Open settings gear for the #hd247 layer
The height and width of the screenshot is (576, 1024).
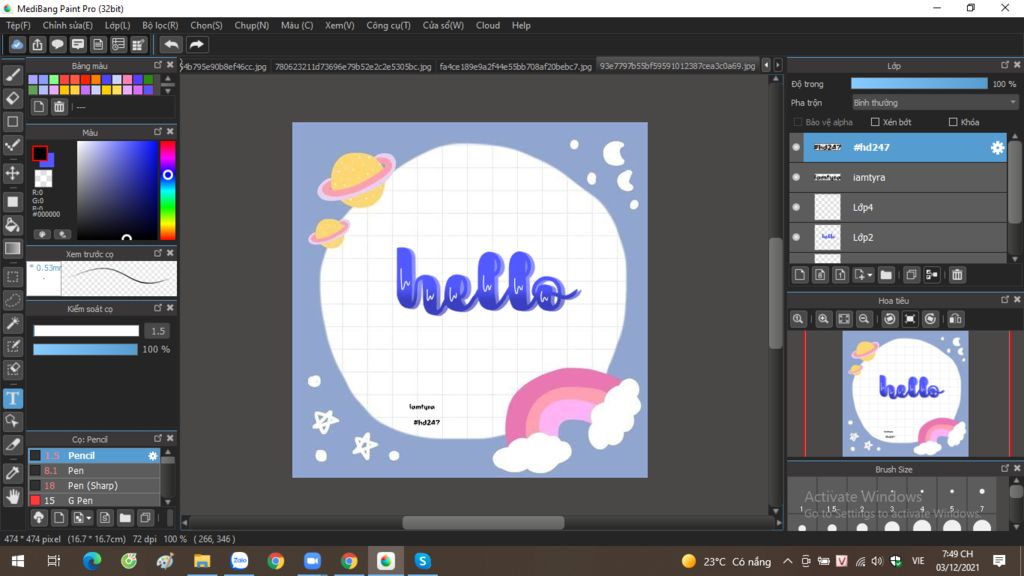(x=997, y=148)
